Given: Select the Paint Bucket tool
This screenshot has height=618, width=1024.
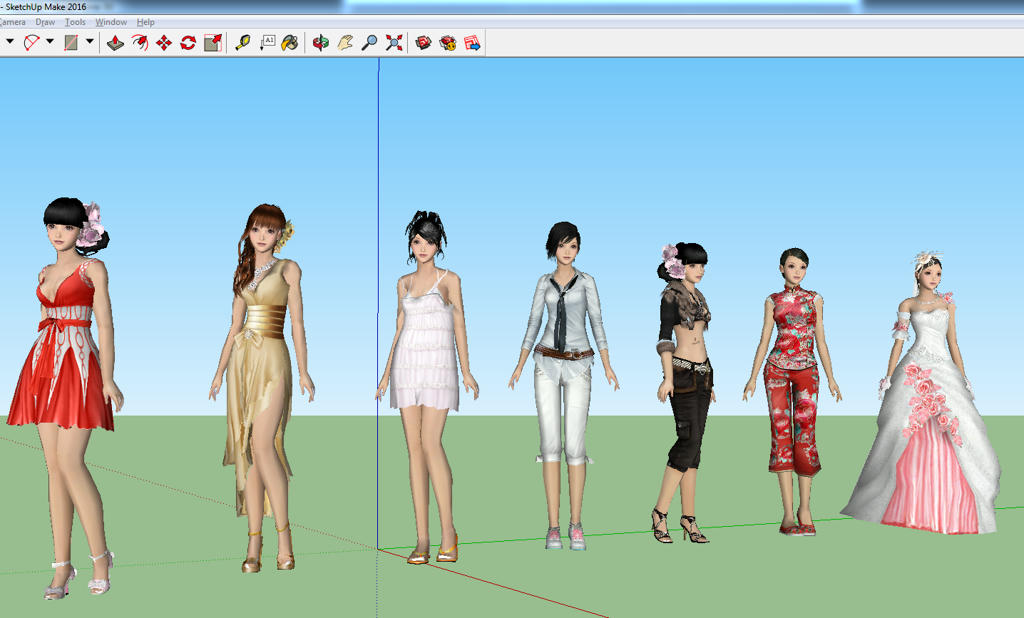Looking at the screenshot, I should pos(290,43).
